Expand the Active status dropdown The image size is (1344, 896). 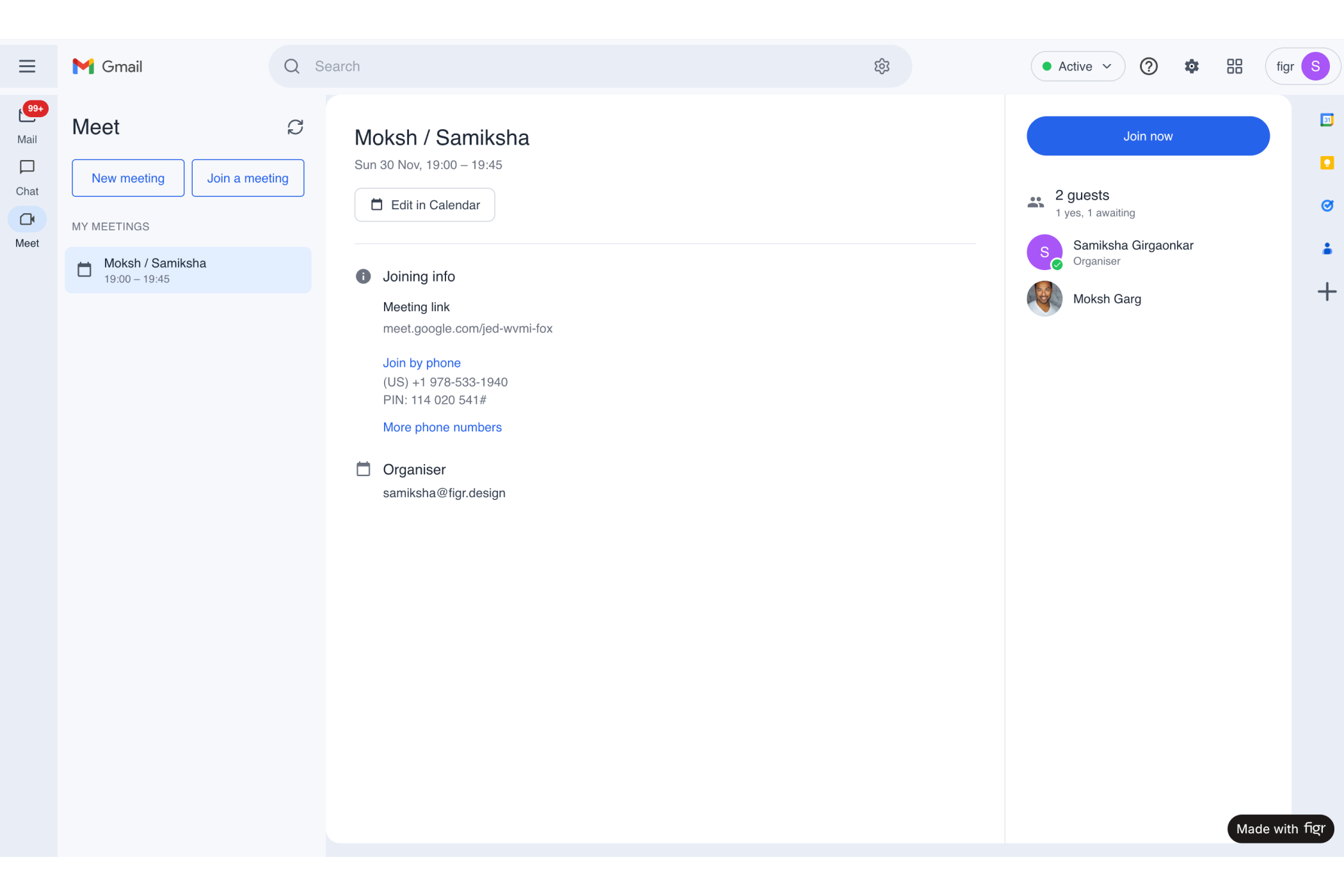(1077, 67)
